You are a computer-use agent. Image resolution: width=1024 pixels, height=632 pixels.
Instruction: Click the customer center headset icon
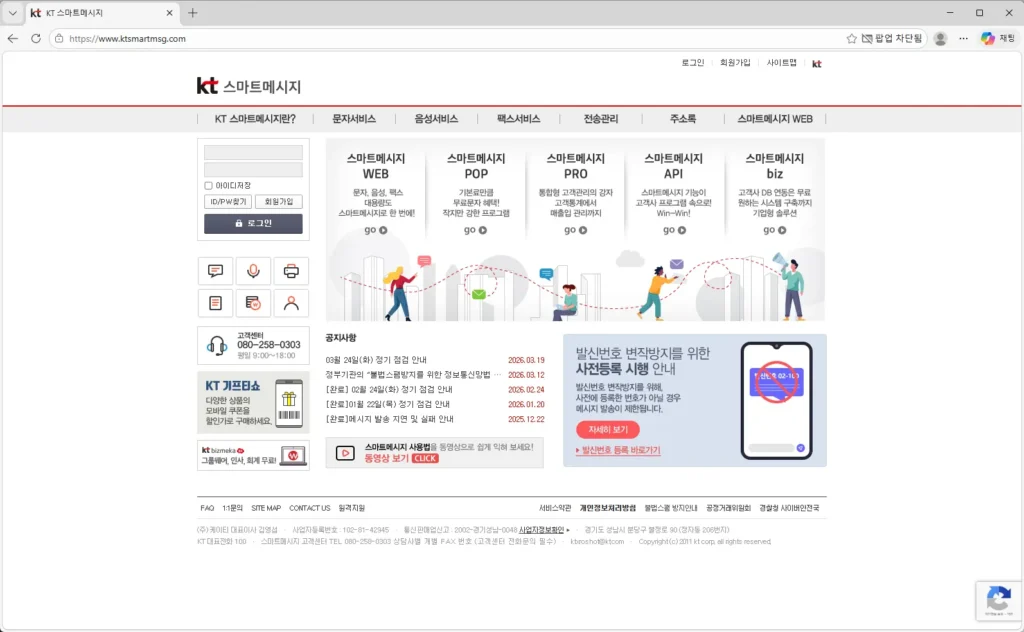click(x=217, y=345)
